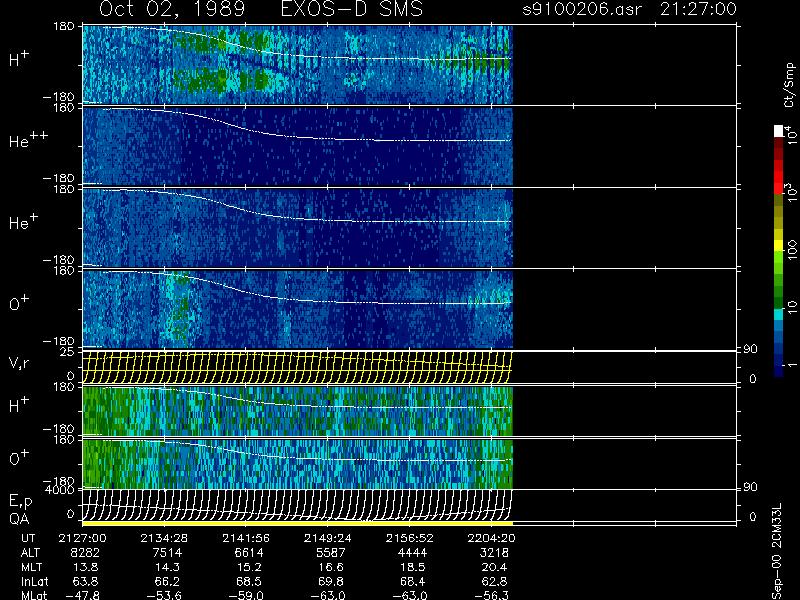Select the UT value '2204:20'
The width and height of the screenshot is (800, 600).
point(491,538)
